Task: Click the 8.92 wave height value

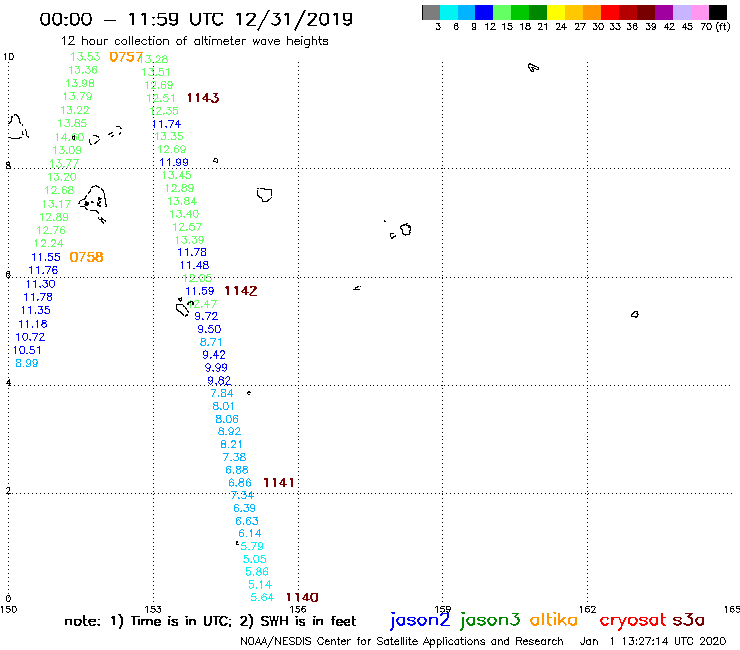Action: (x=229, y=431)
